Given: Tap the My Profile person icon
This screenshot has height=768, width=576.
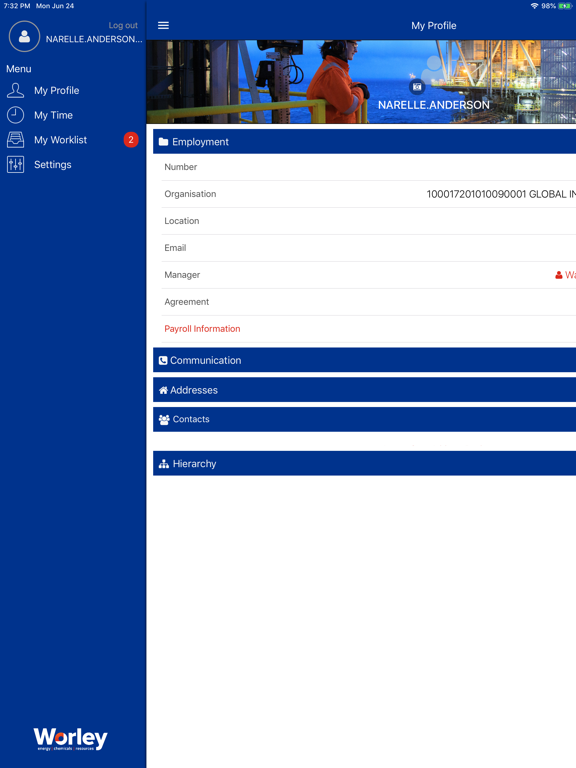Looking at the screenshot, I should pyautogui.click(x=15, y=90).
